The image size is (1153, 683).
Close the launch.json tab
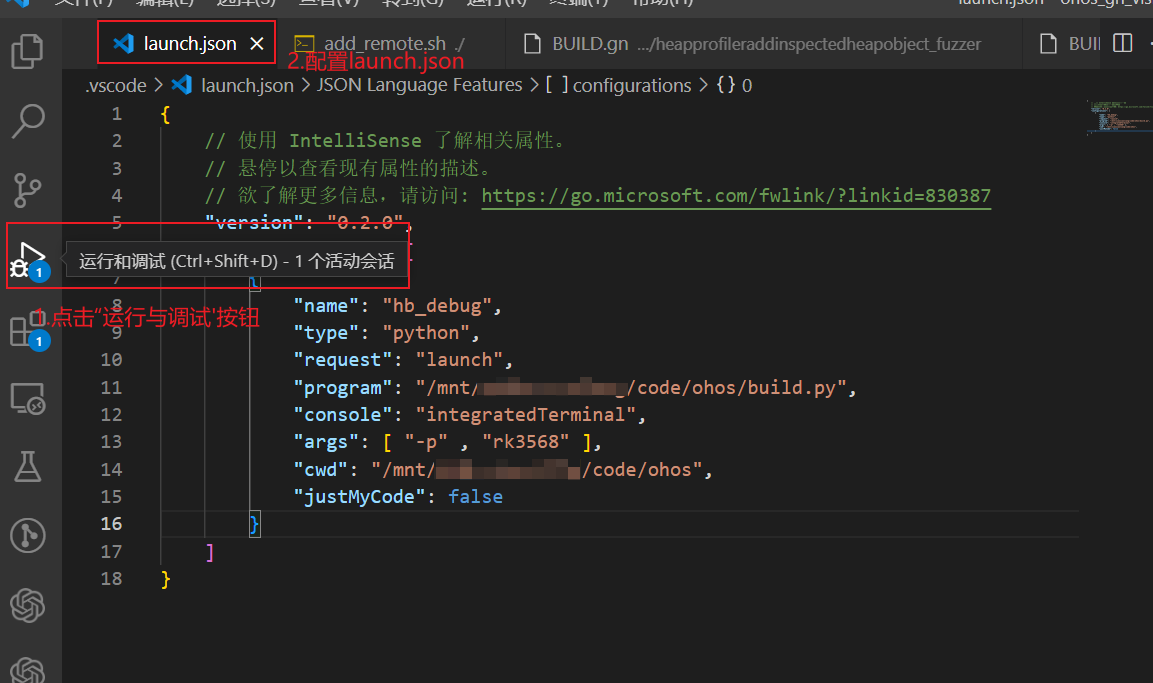point(256,44)
